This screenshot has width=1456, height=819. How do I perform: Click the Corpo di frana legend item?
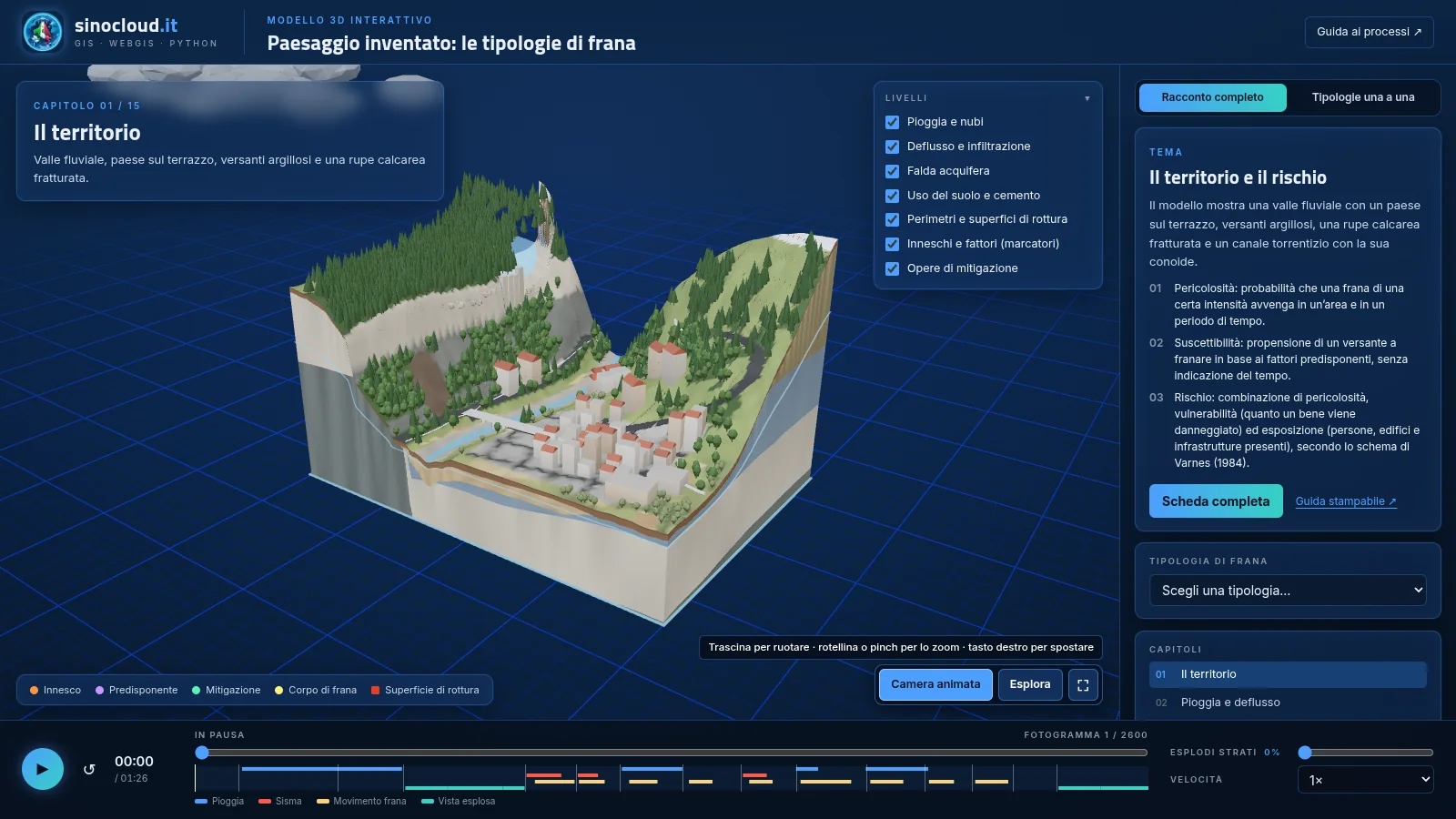pyautogui.click(x=316, y=691)
